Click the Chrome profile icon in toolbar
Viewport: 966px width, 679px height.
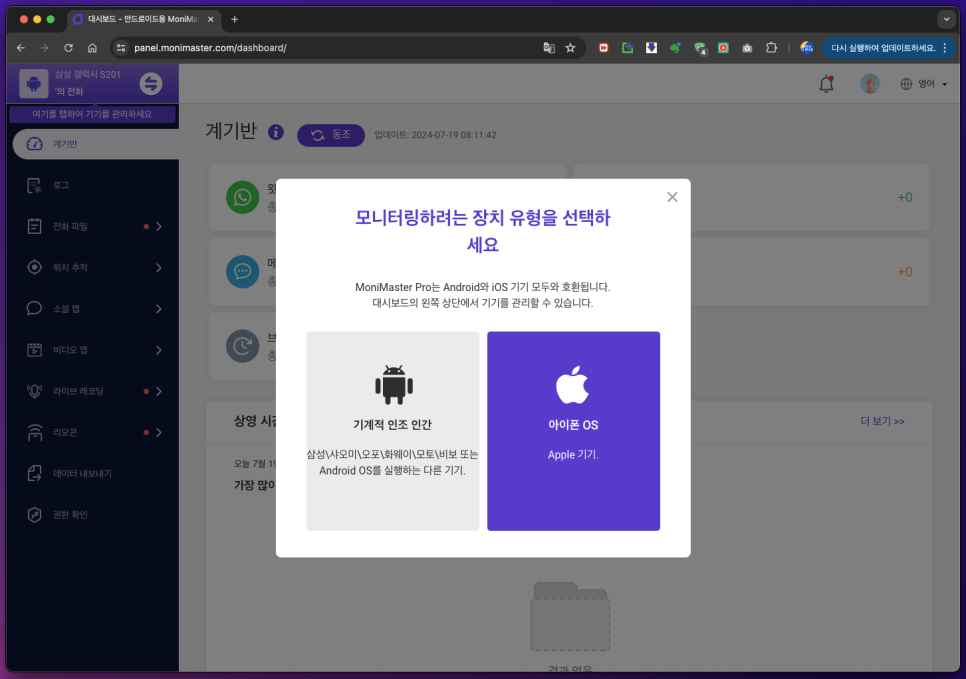pyautogui.click(x=806, y=48)
